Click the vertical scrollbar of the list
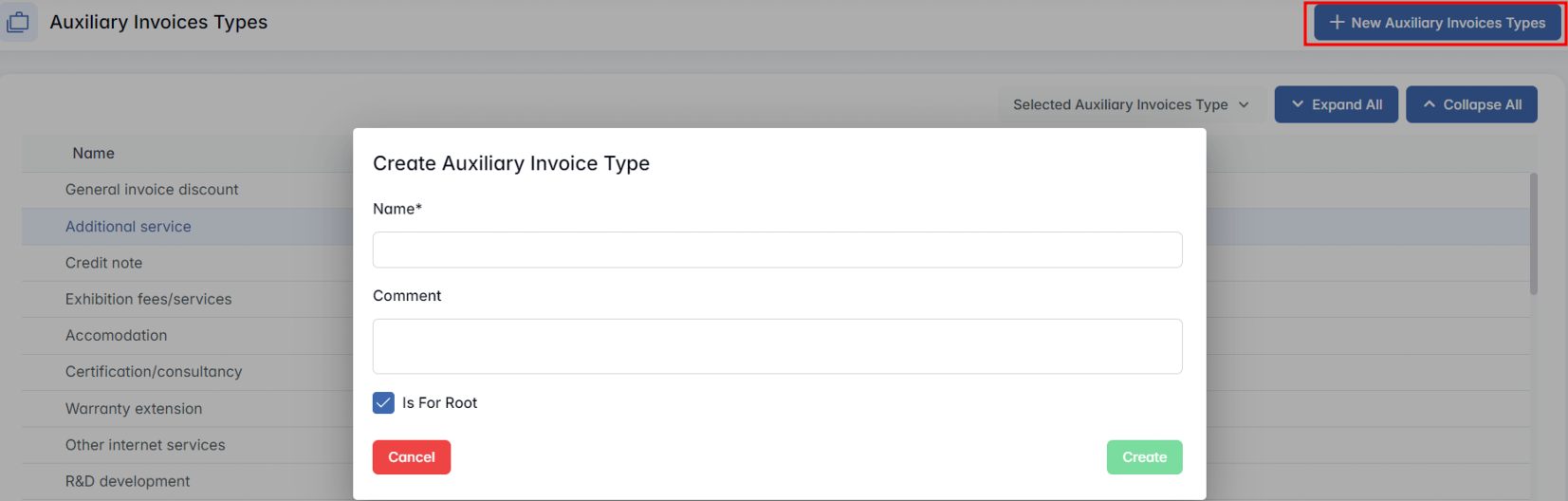This screenshot has height=501, width=1568. tap(1533, 233)
